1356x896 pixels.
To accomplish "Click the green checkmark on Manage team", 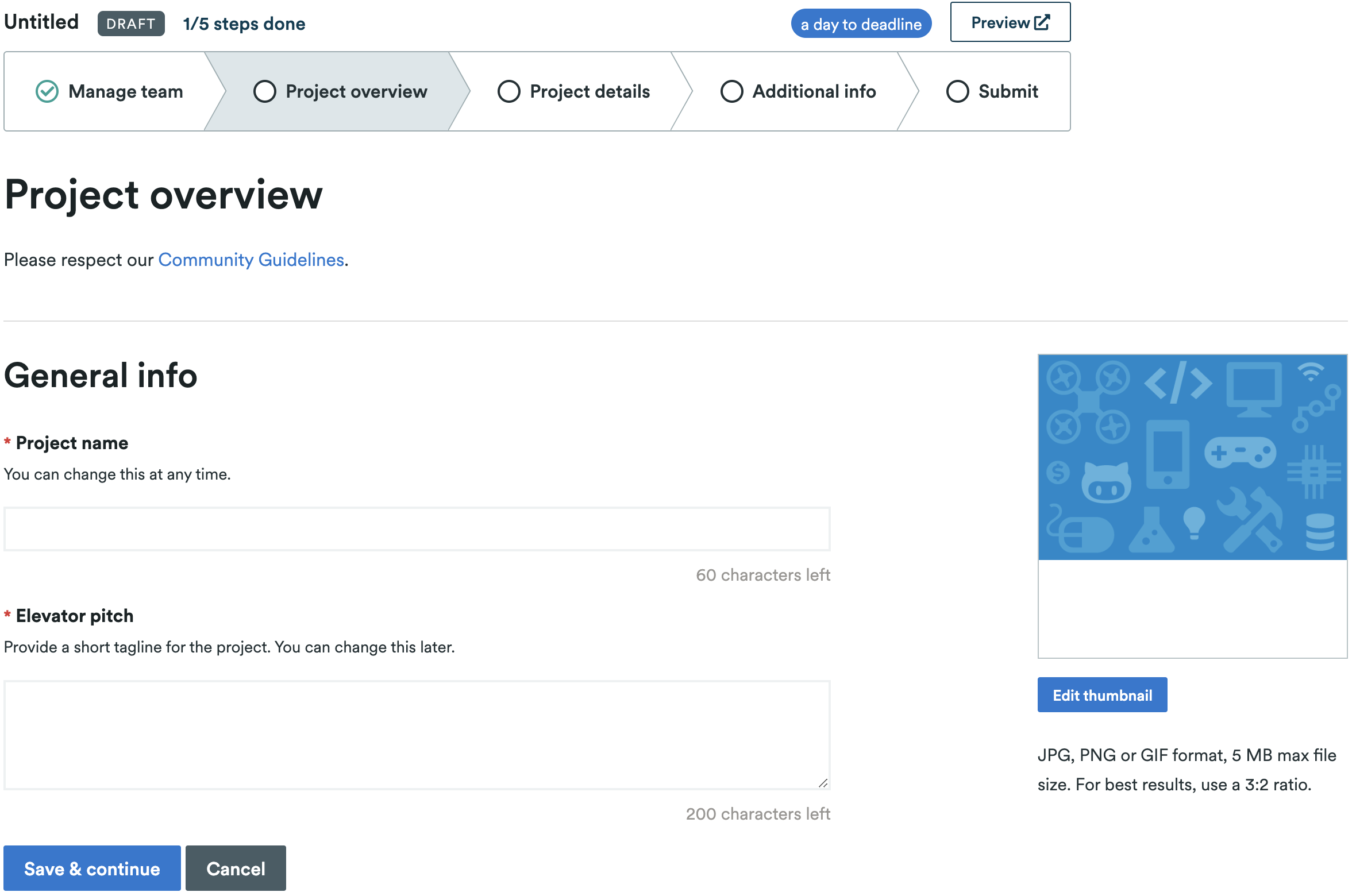I will (47, 91).
